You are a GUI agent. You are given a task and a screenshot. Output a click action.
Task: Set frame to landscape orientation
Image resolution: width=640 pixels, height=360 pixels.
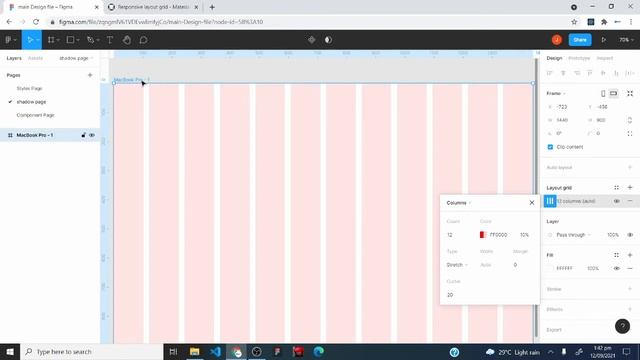click(x=613, y=93)
